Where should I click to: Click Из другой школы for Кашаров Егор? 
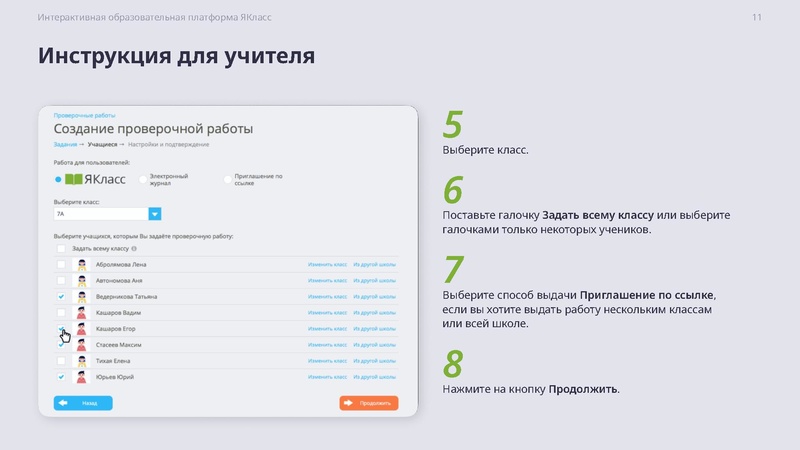[374, 329]
